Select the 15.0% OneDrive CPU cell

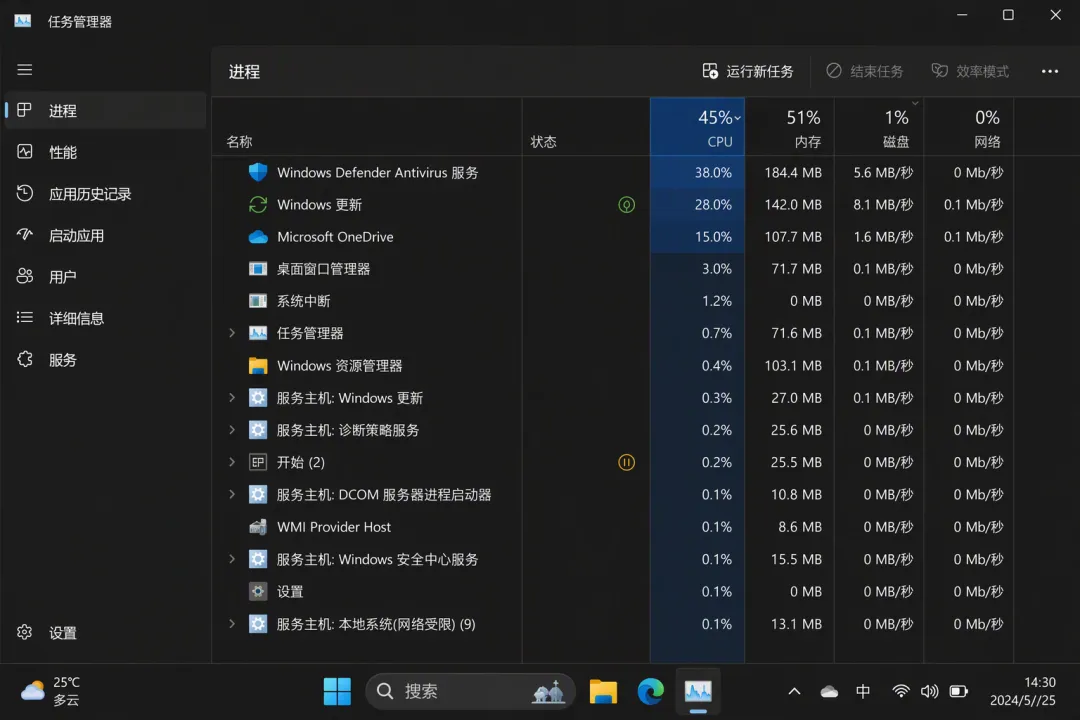click(x=697, y=237)
